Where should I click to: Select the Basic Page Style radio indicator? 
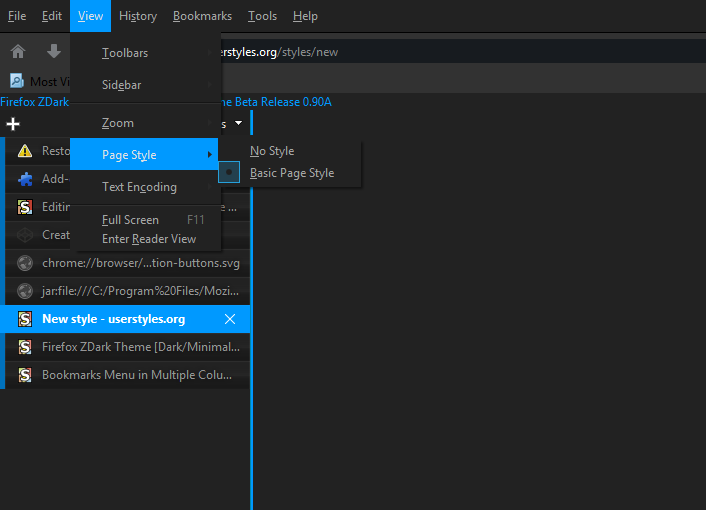pos(229,172)
